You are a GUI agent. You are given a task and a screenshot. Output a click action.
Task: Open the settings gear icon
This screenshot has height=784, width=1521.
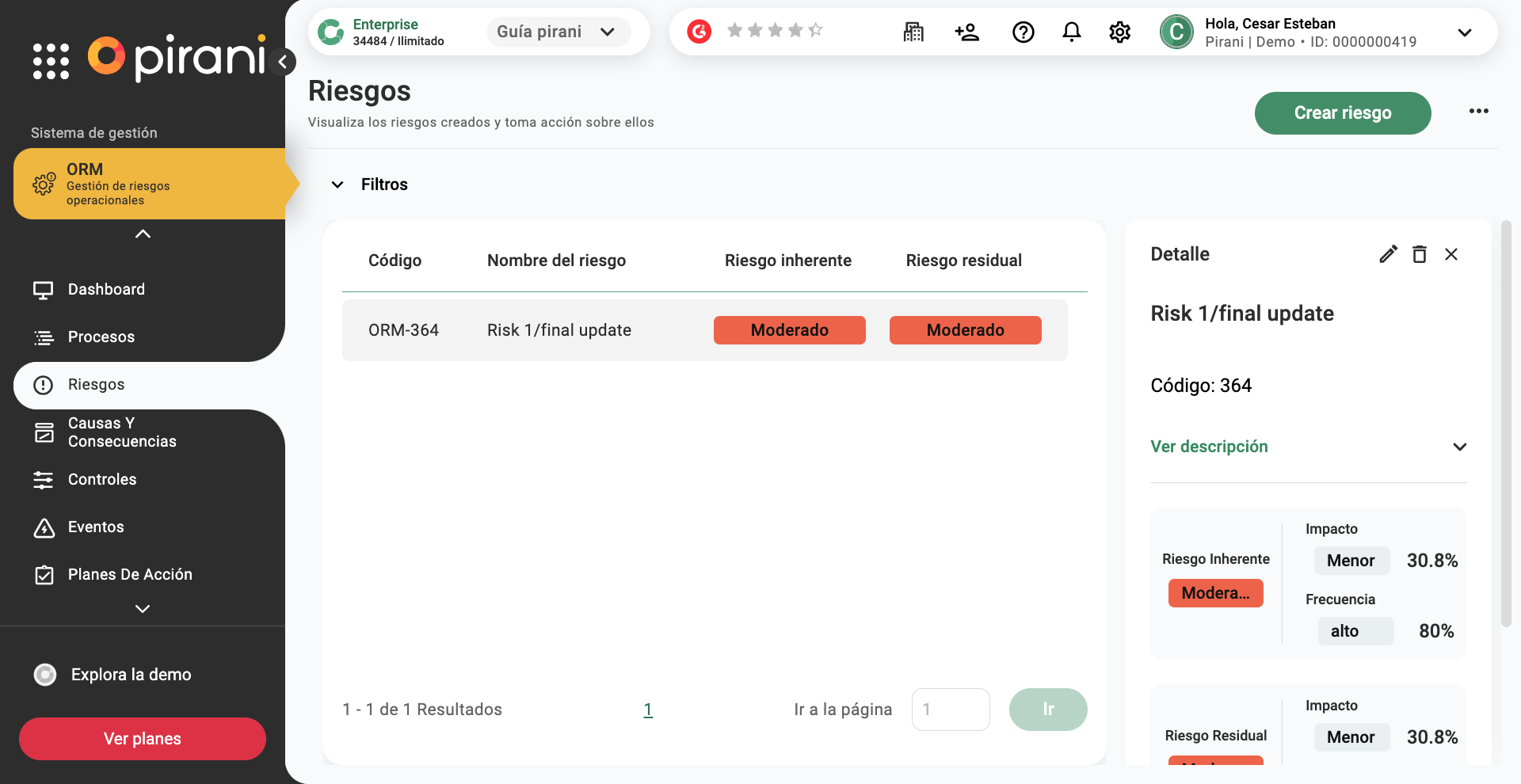tap(1119, 32)
